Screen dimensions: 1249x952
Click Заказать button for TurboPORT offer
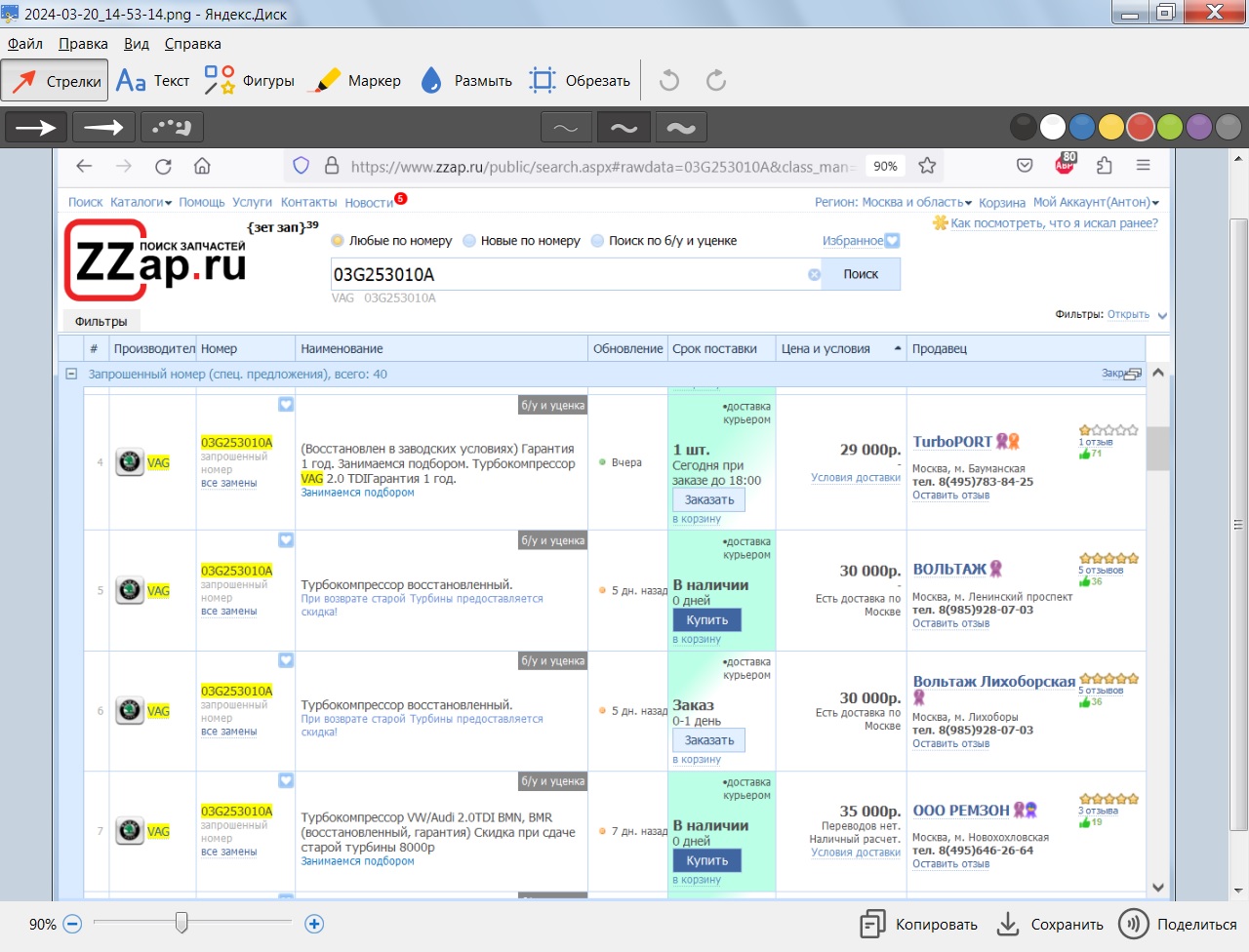pyautogui.click(x=709, y=499)
